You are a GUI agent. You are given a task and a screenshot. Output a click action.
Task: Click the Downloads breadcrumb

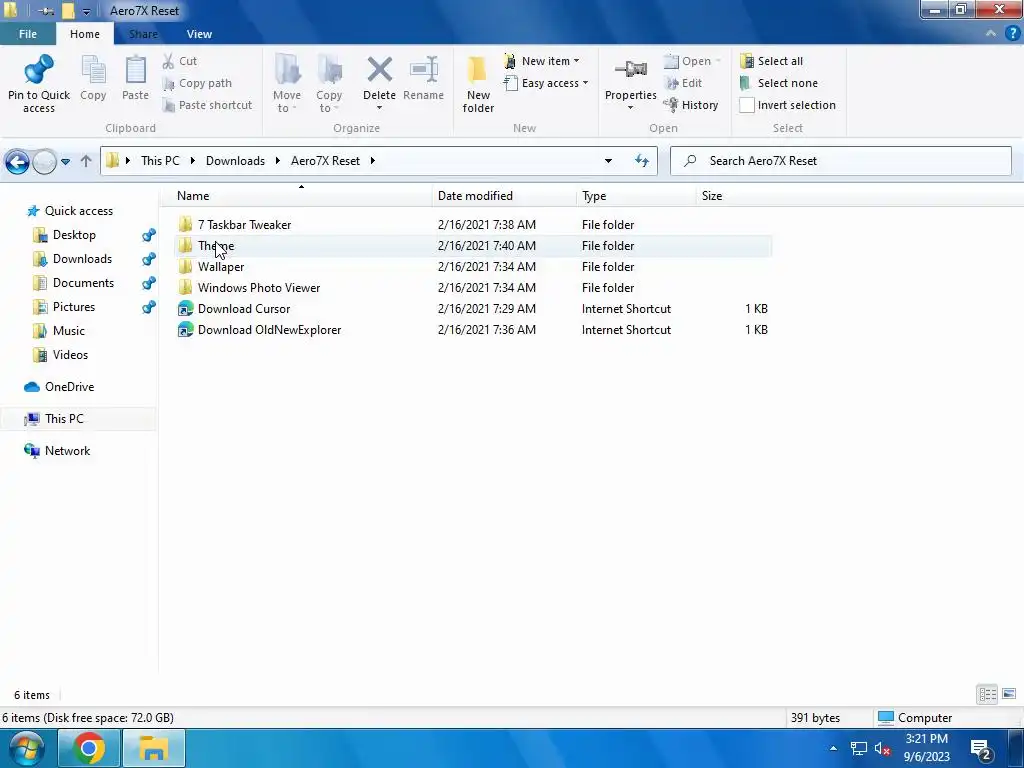(235, 161)
